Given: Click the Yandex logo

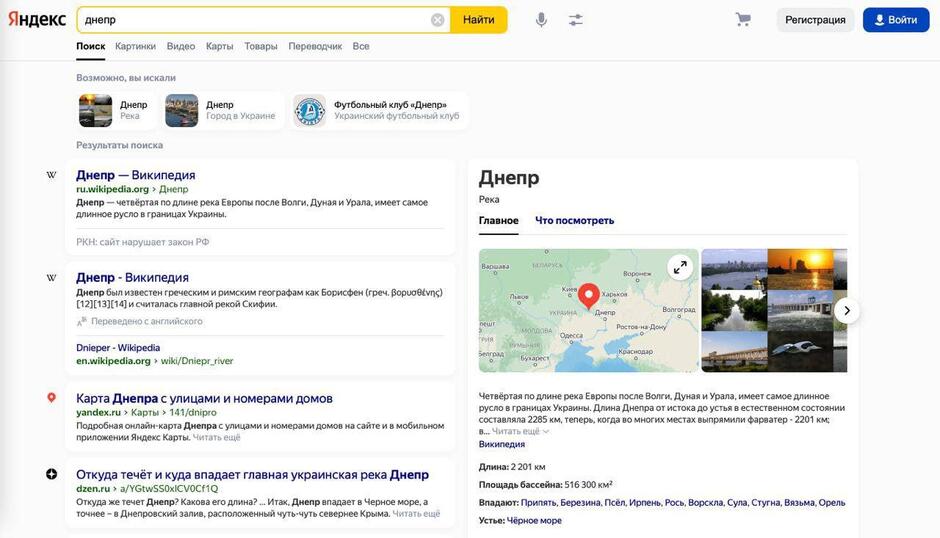Looking at the screenshot, I should click(x=37, y=19).
